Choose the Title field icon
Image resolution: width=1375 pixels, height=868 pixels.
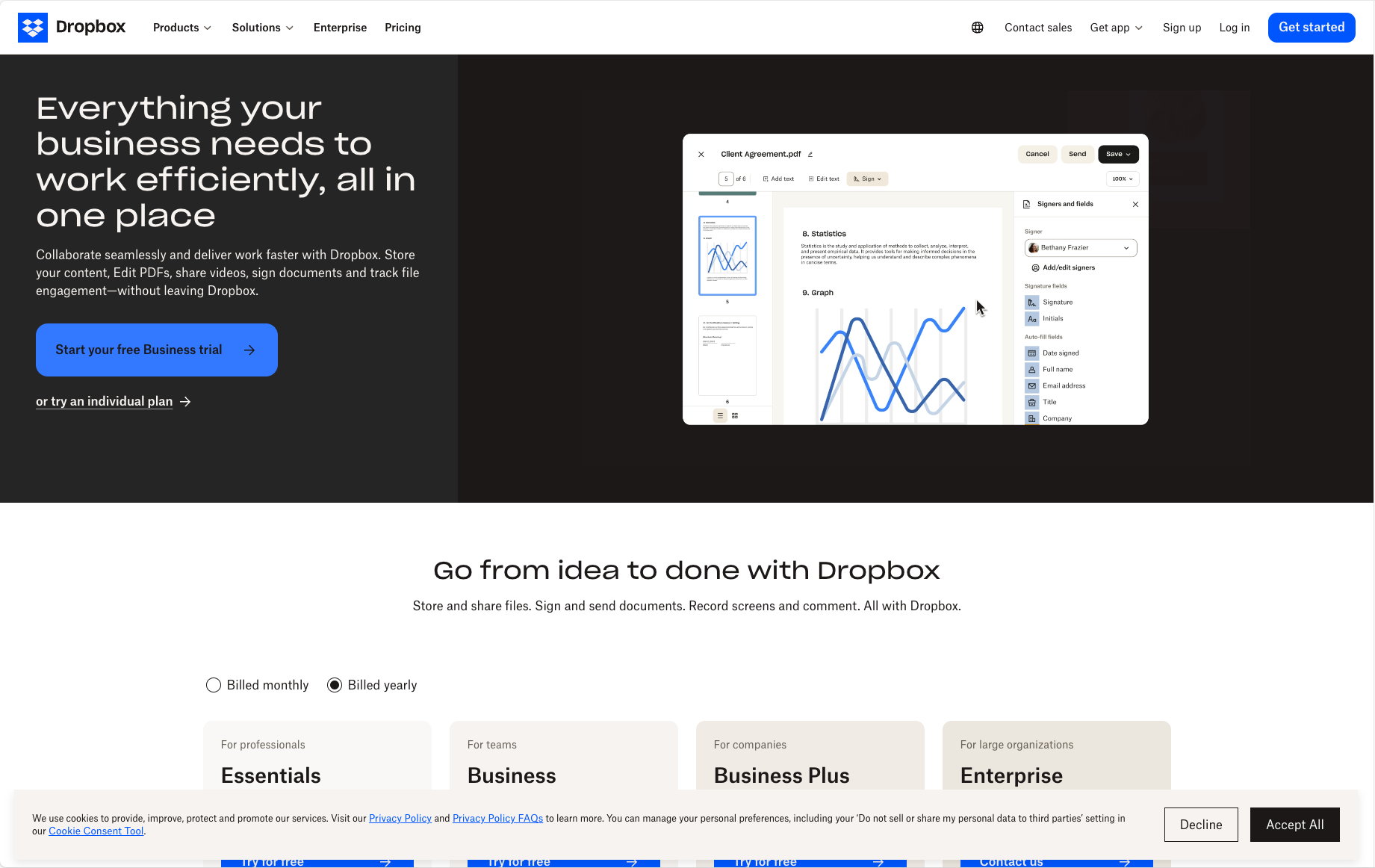1032,403
